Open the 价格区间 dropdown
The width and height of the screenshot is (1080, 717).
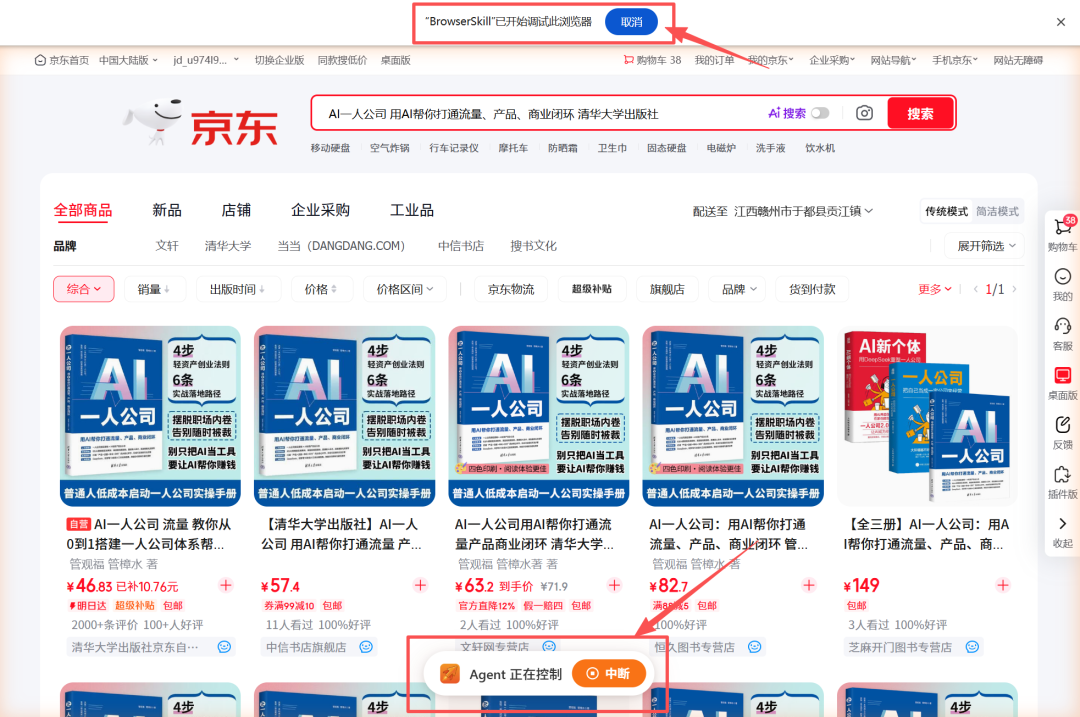pyautogui.click(x=404, y=289)
